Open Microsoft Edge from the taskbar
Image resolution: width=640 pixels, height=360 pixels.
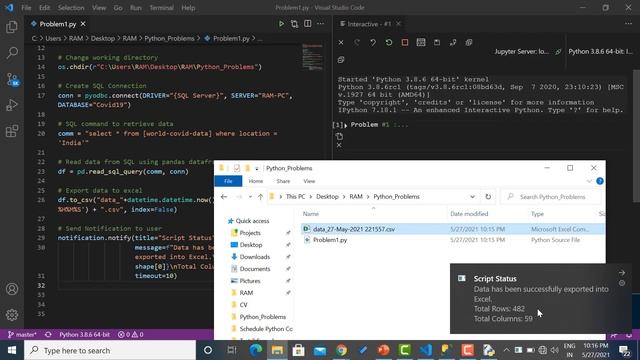(x=256, y=350)
